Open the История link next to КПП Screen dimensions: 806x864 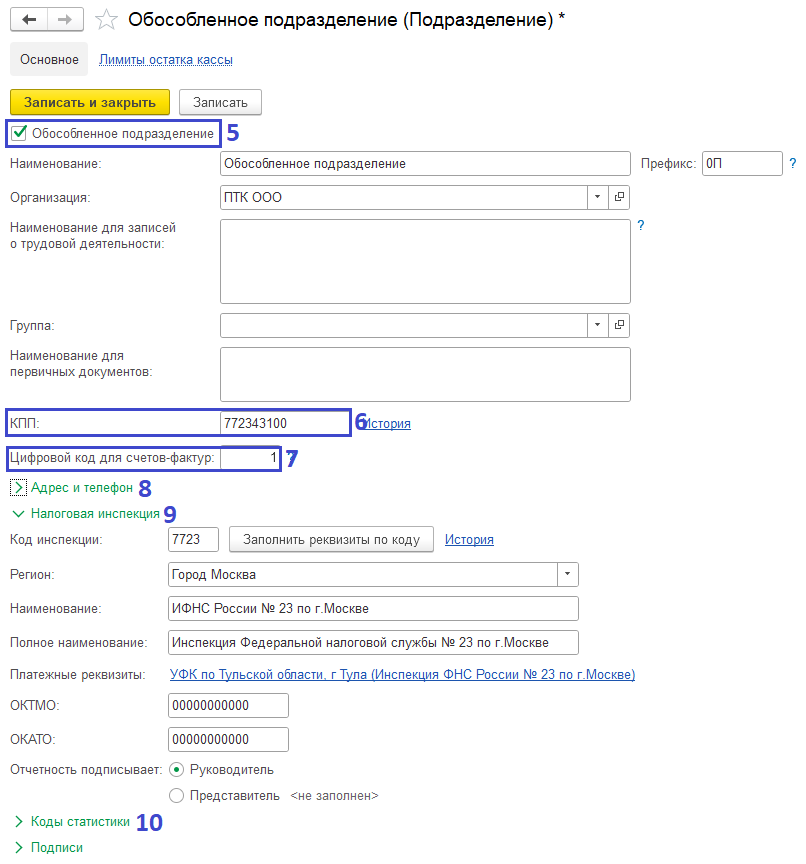388,424
